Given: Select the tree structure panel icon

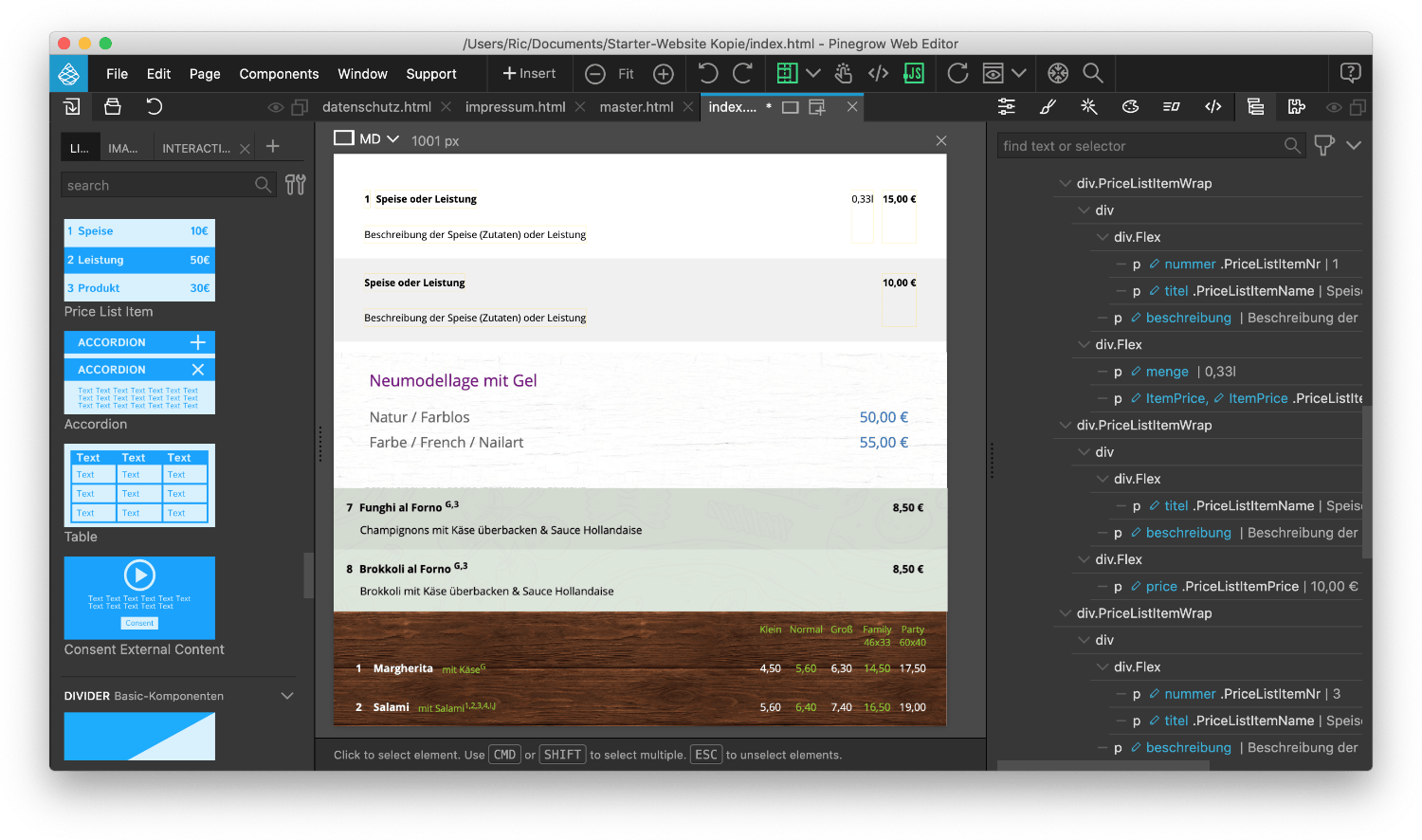Looking at the screenshot, I should 1255,107.
